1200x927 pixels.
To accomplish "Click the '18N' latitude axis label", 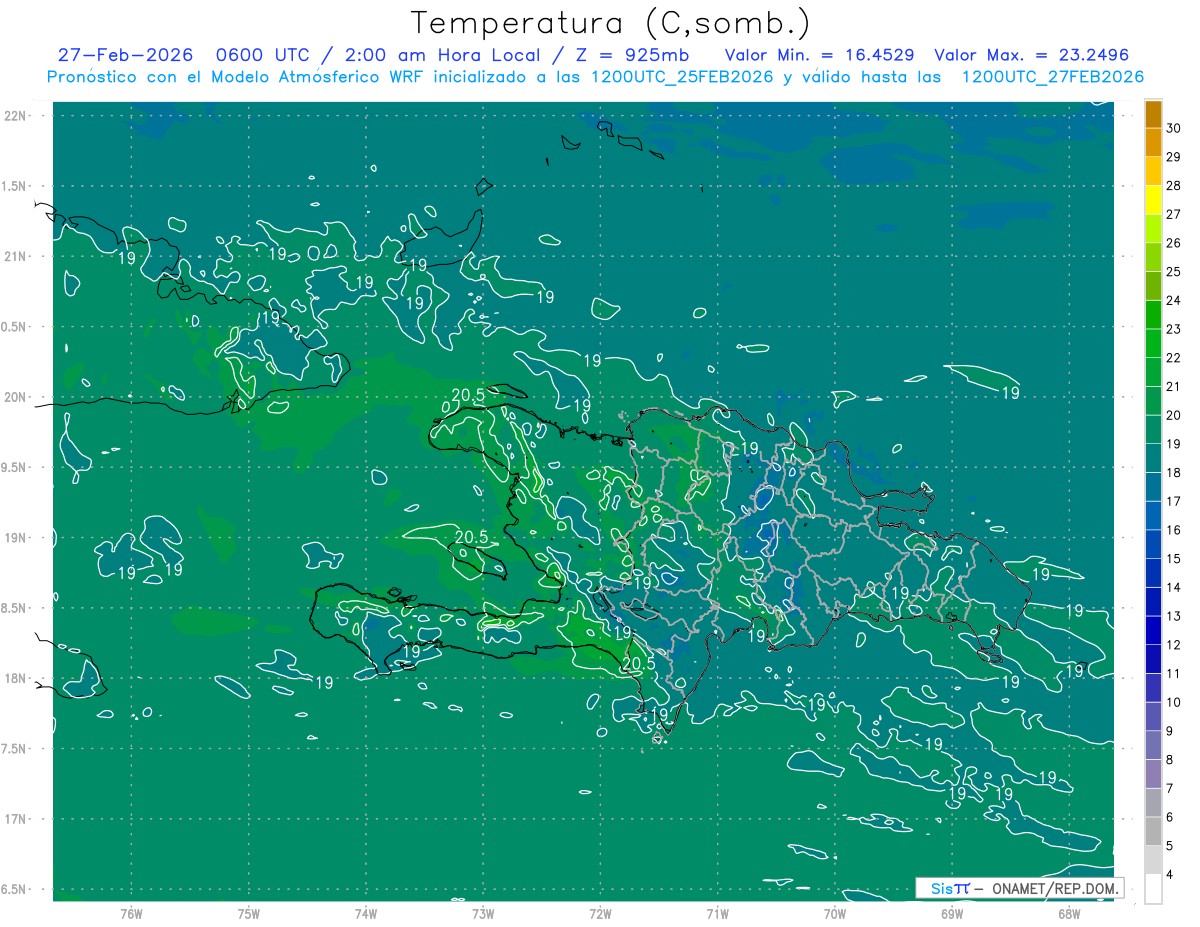I will (x=14, y=678).
